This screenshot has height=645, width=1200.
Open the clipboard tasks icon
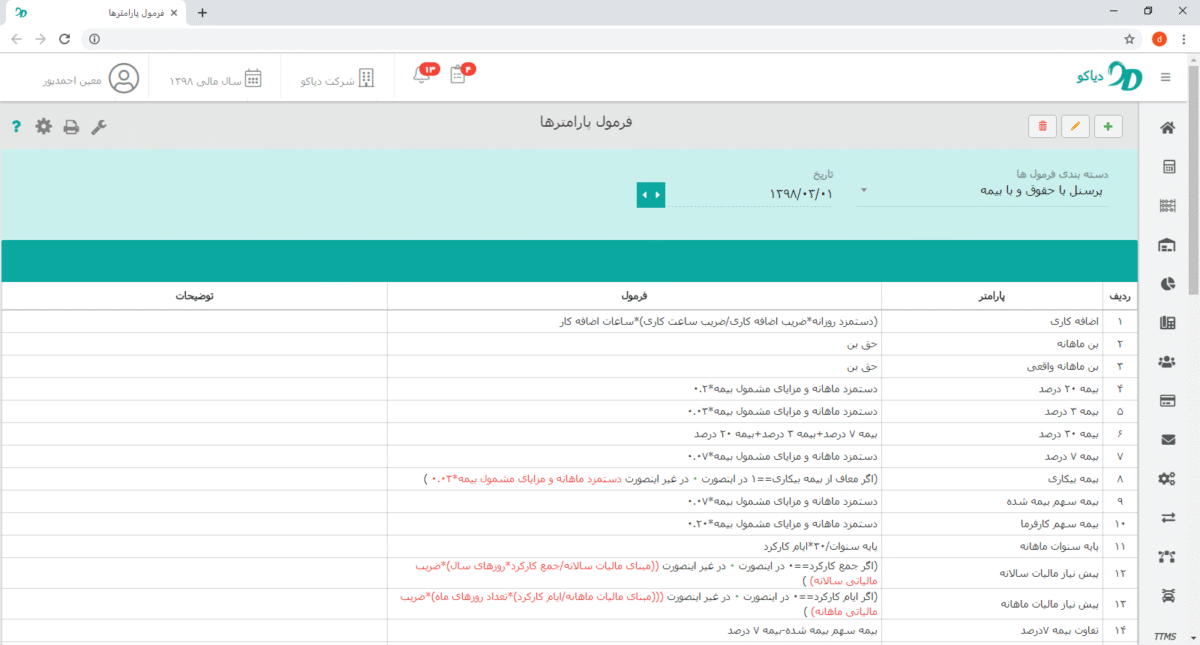click(458, 75)
